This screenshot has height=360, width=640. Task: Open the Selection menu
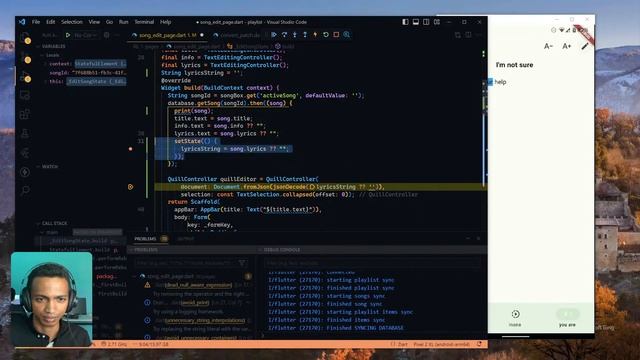72,22
